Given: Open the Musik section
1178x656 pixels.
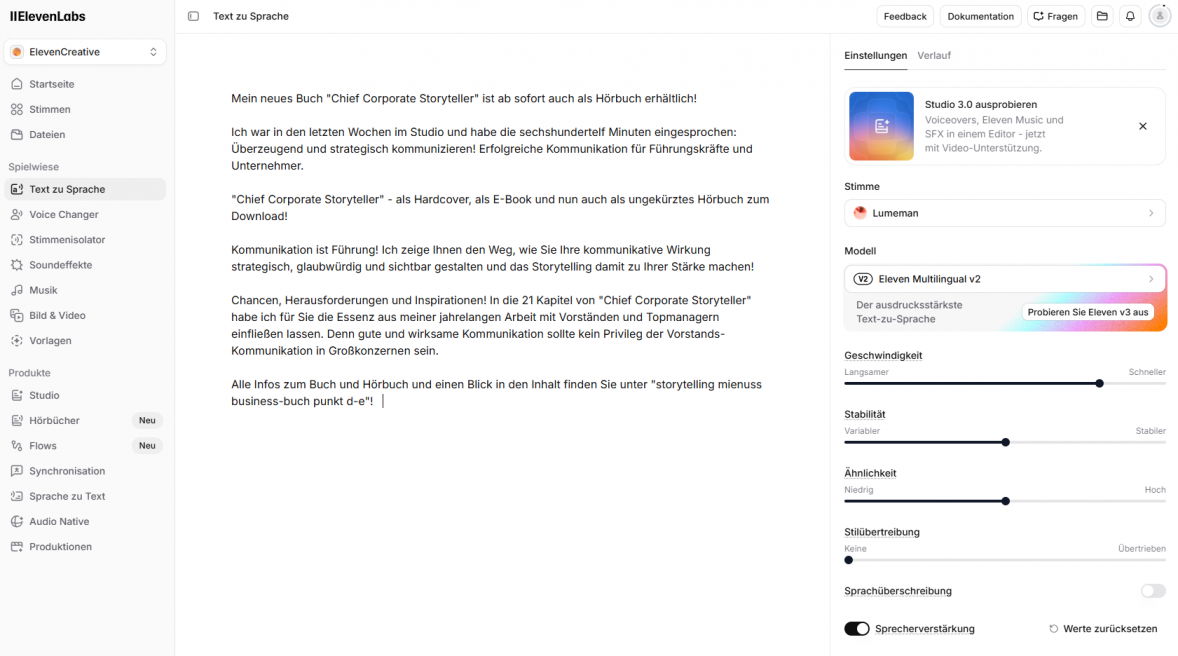Looking at the screenshot, I should tap(43, 290).
